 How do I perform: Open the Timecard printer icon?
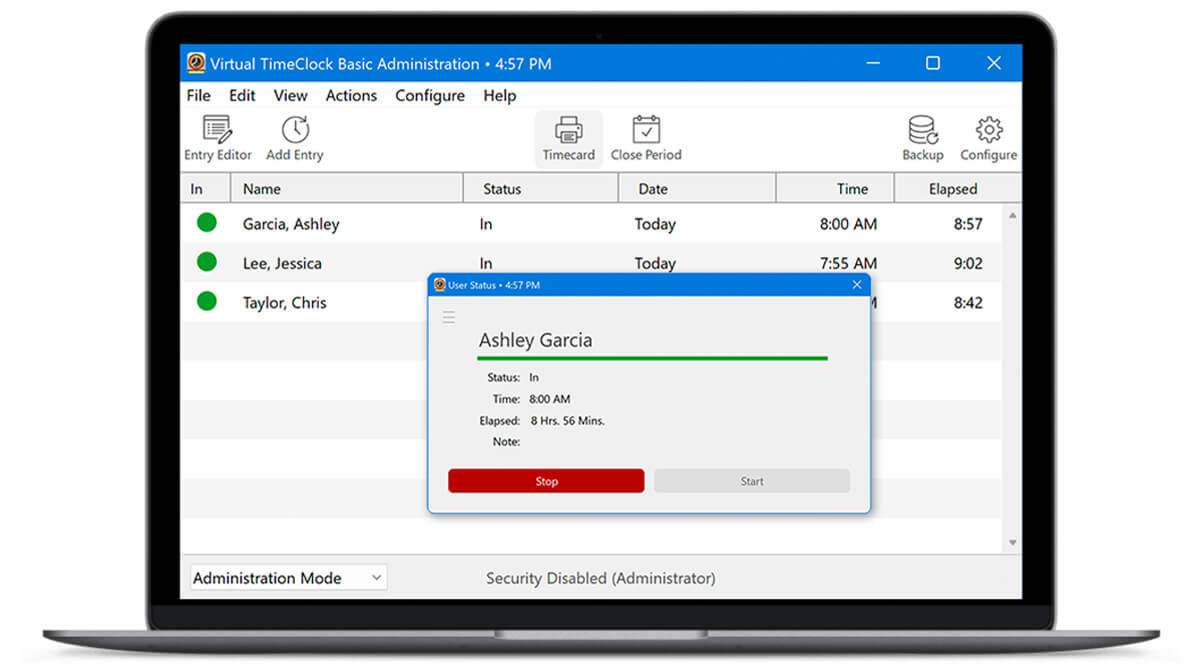click(568, 137)
